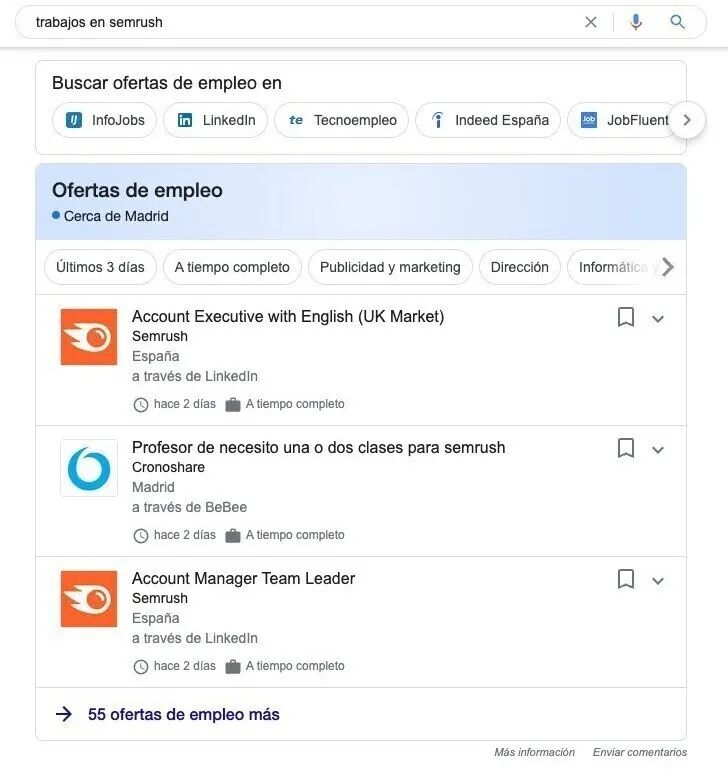Open the Tecnoempleo job site chip
Screen dimensions: 728x782
pos(342,120)
